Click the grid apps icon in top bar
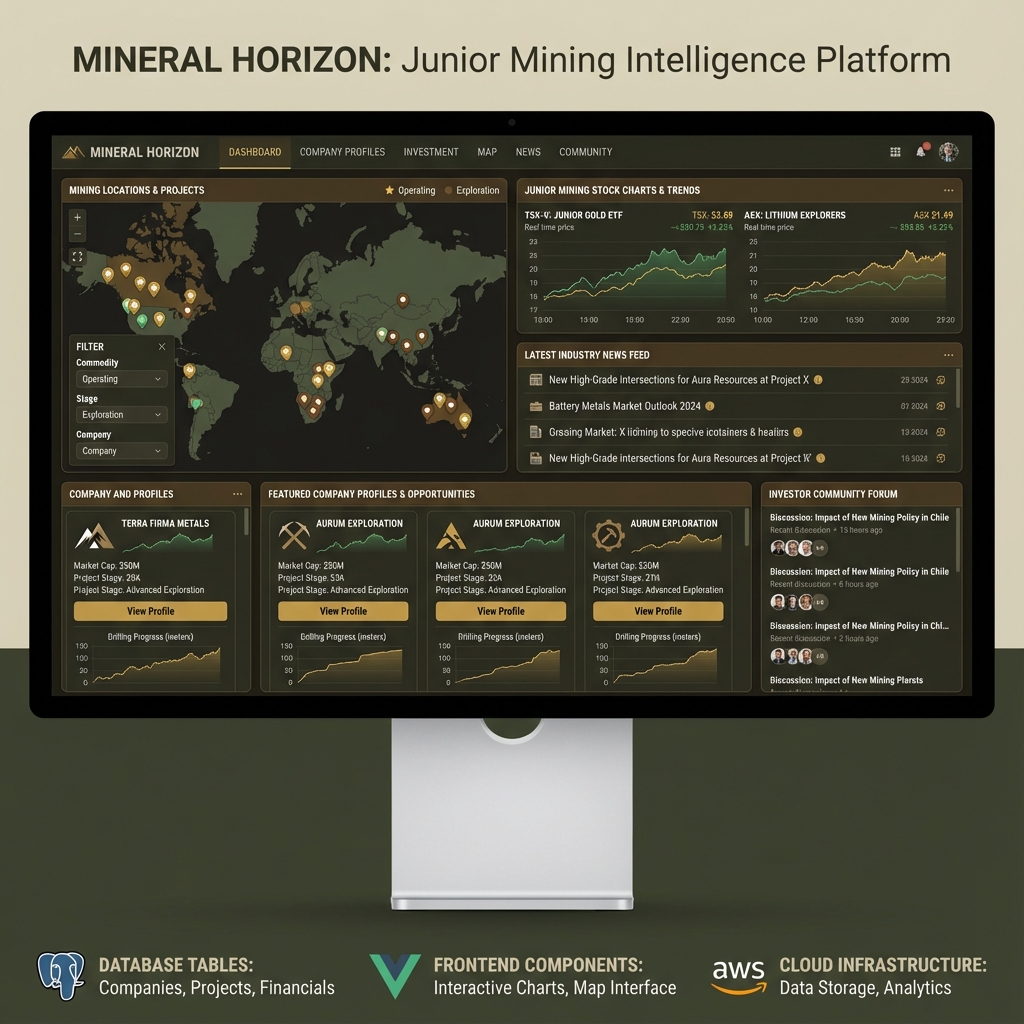Screen dimensions: 1024x1024 point(894,151)
